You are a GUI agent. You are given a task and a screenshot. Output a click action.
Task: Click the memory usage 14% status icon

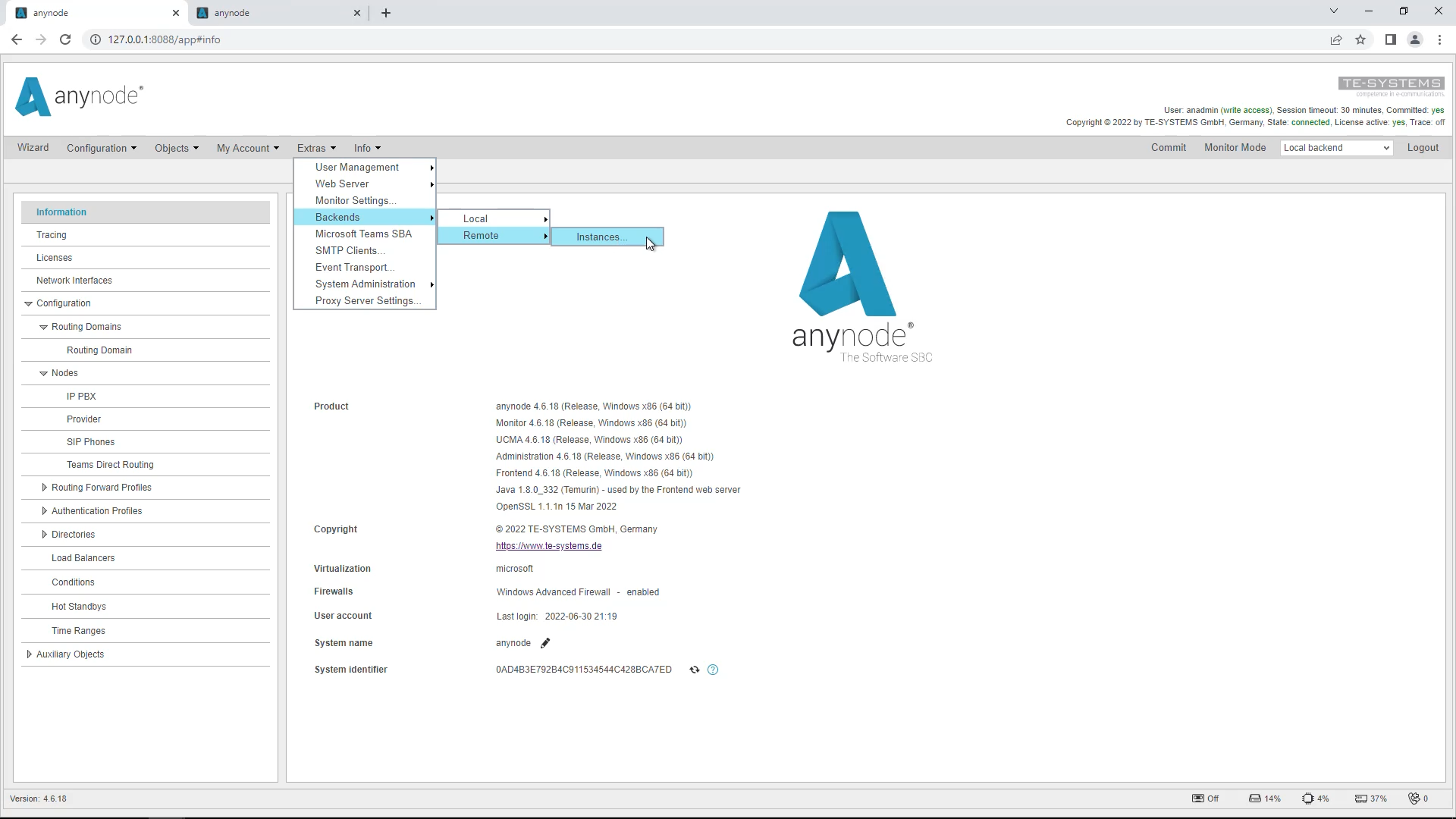[x=1265, y=799]
